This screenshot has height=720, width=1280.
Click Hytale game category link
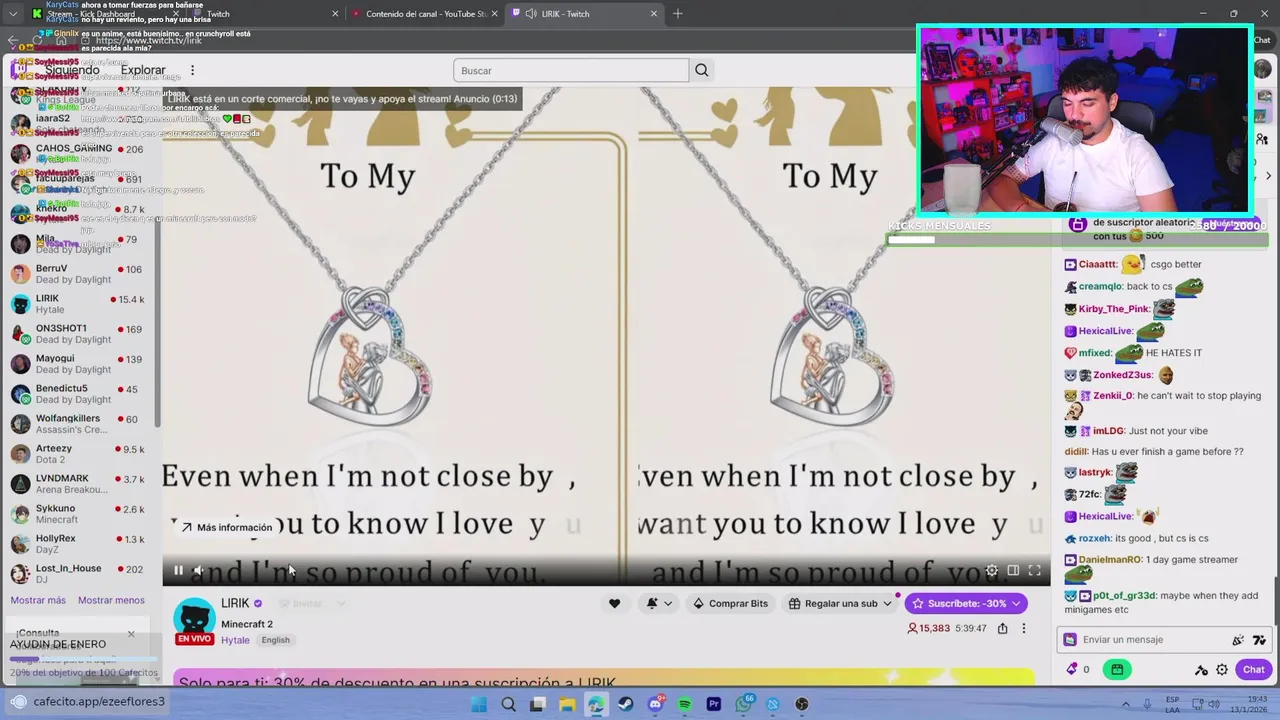[235, 640]
